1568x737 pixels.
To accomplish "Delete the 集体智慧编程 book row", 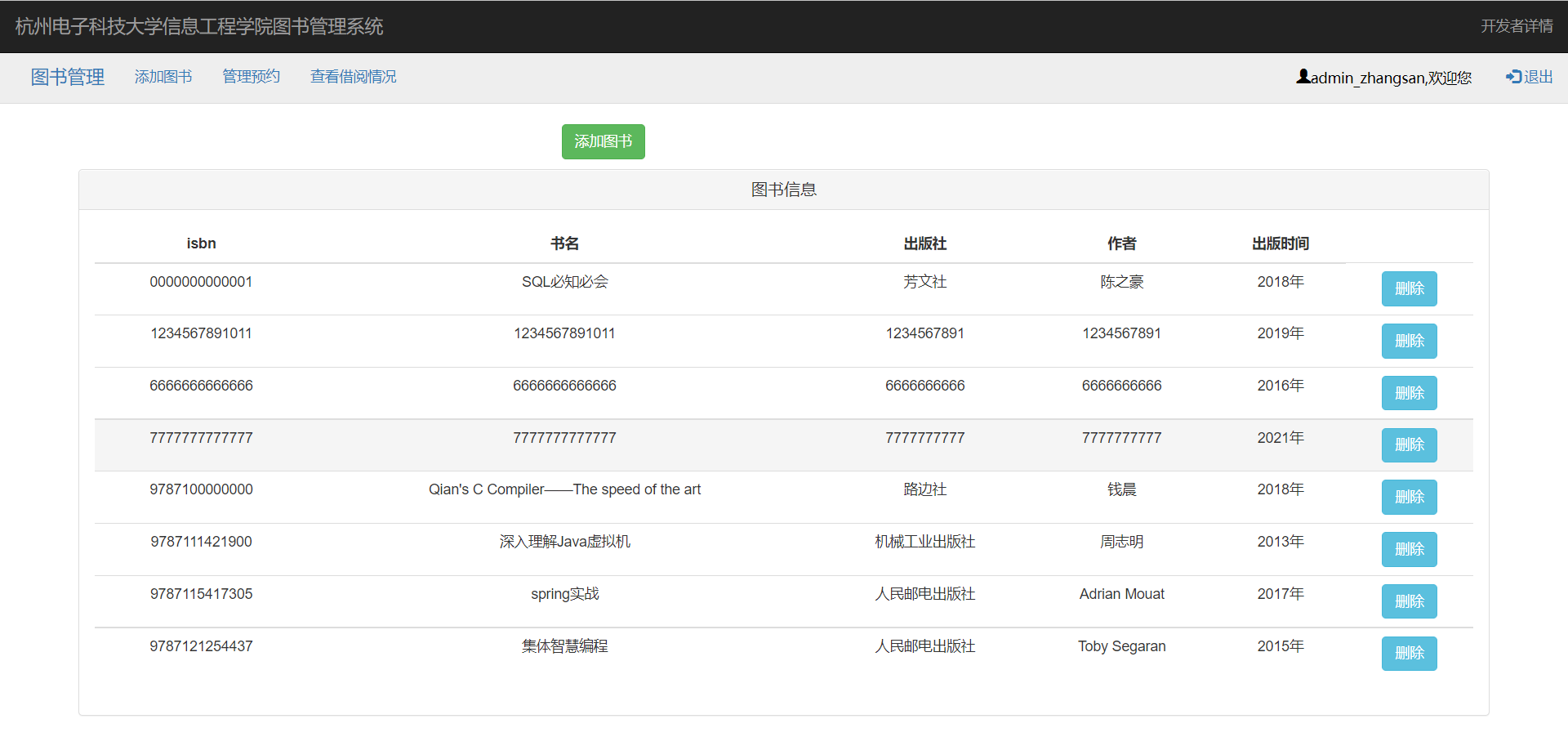I will [1410, 653].
